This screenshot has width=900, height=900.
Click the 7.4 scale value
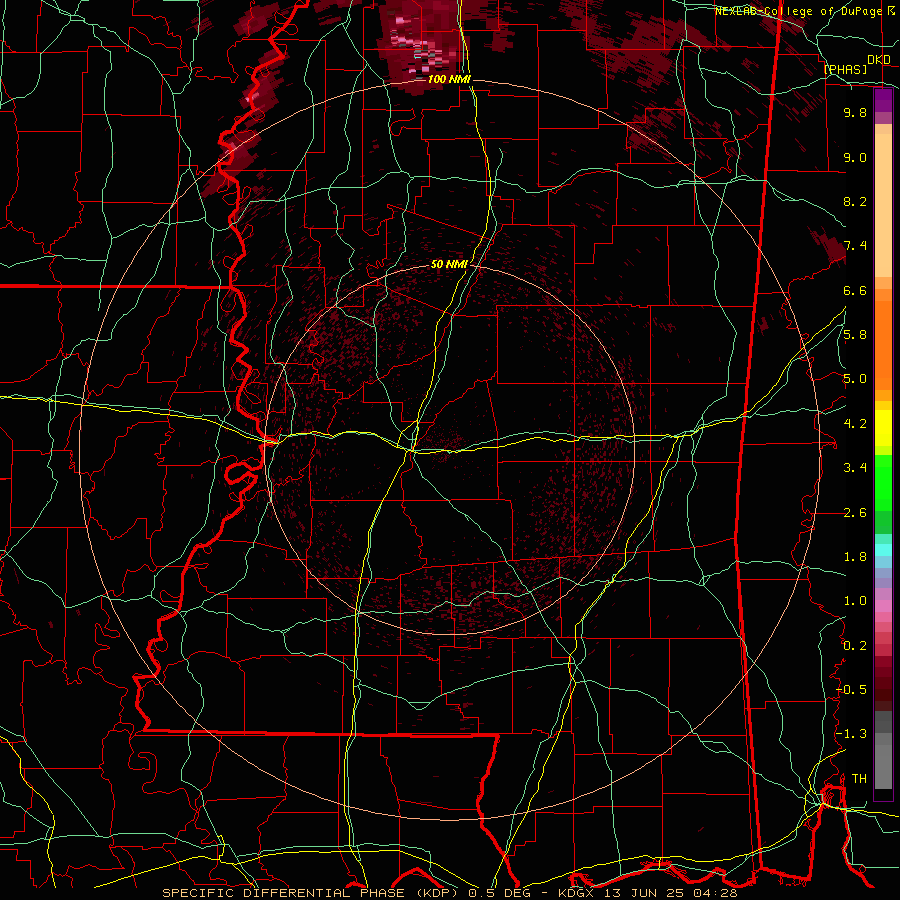click(855, 246)
